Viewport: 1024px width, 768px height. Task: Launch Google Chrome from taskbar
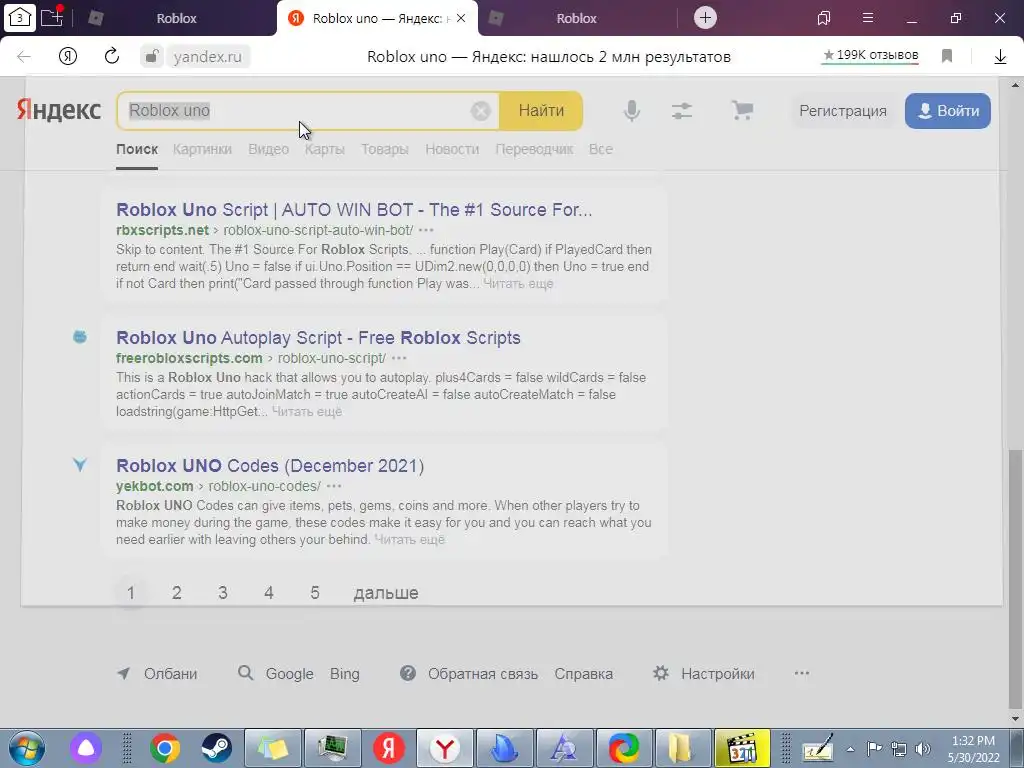coord(165,748)
